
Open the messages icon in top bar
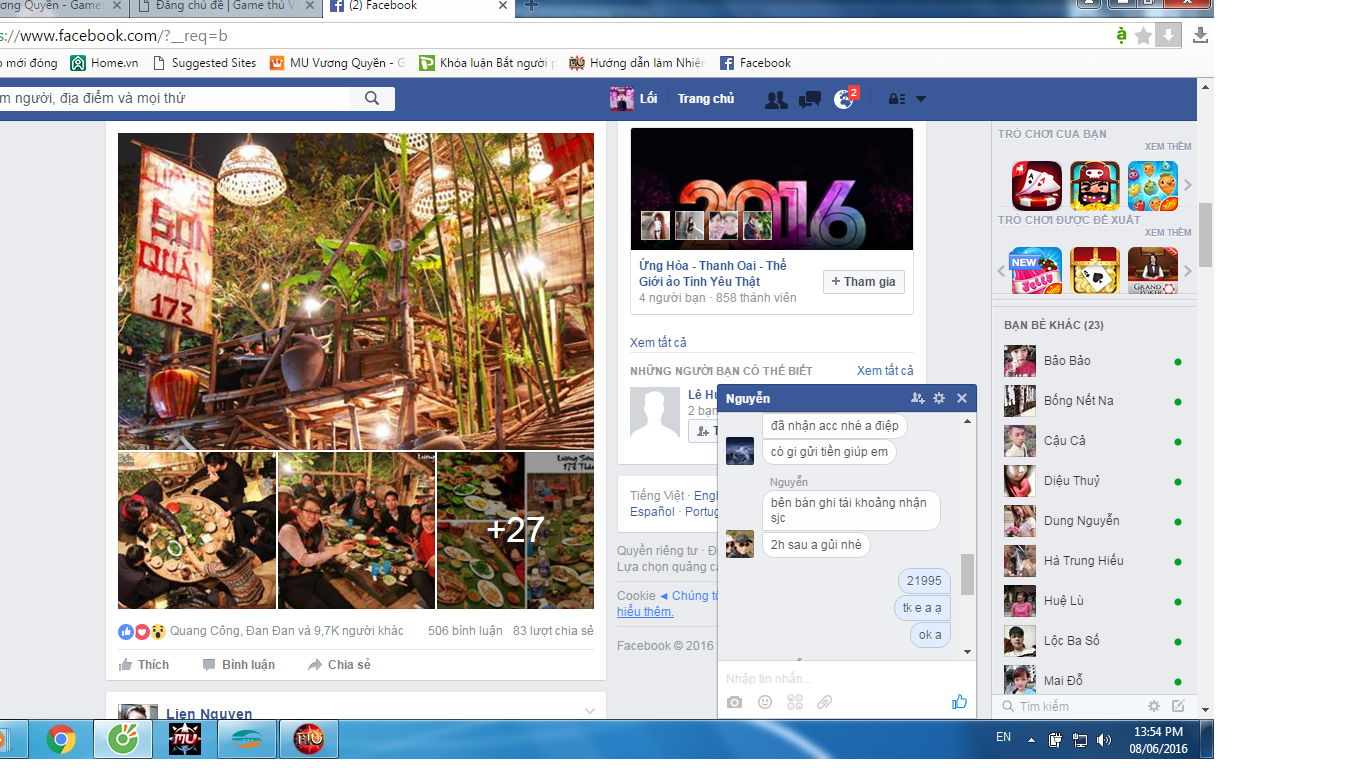[x=810, y=99]
